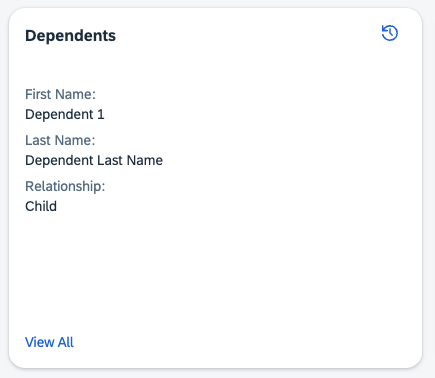
Task: Click the bold Dependents heading
Action: [70, 35]
